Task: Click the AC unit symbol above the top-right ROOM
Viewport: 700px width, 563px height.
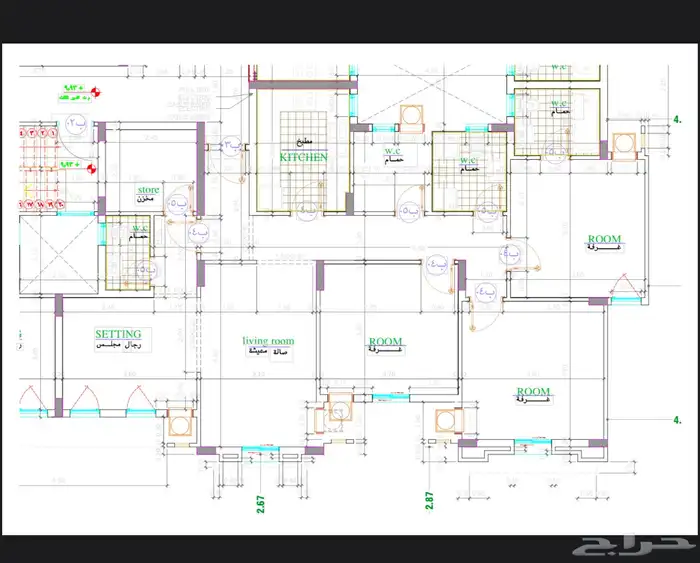Action: (x=624, y=141)
